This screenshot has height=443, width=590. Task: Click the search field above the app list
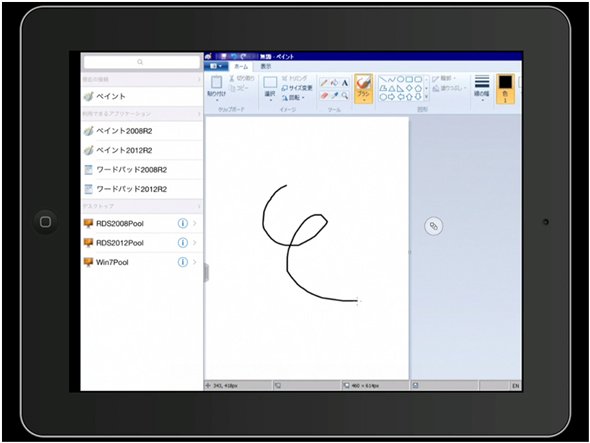coord(142,62)
